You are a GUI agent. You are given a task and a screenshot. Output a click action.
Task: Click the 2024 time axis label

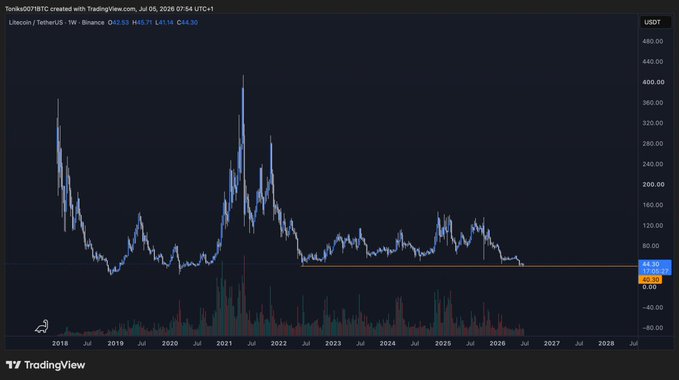[x=388, y=343]
